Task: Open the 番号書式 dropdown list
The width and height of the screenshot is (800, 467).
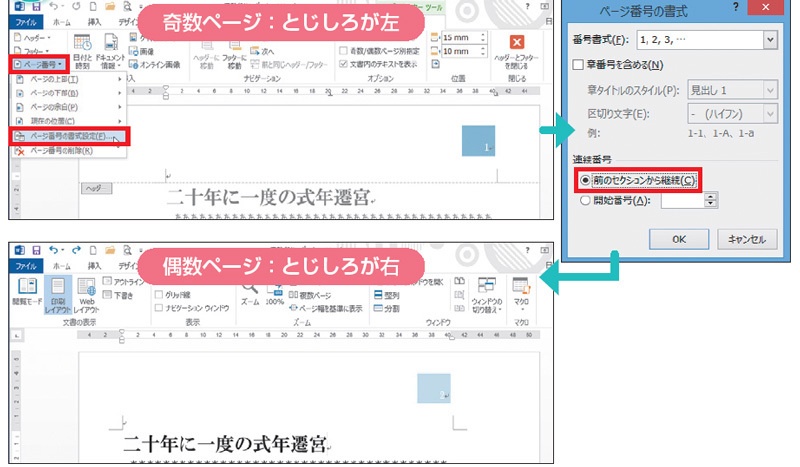Action: [769, 40]
